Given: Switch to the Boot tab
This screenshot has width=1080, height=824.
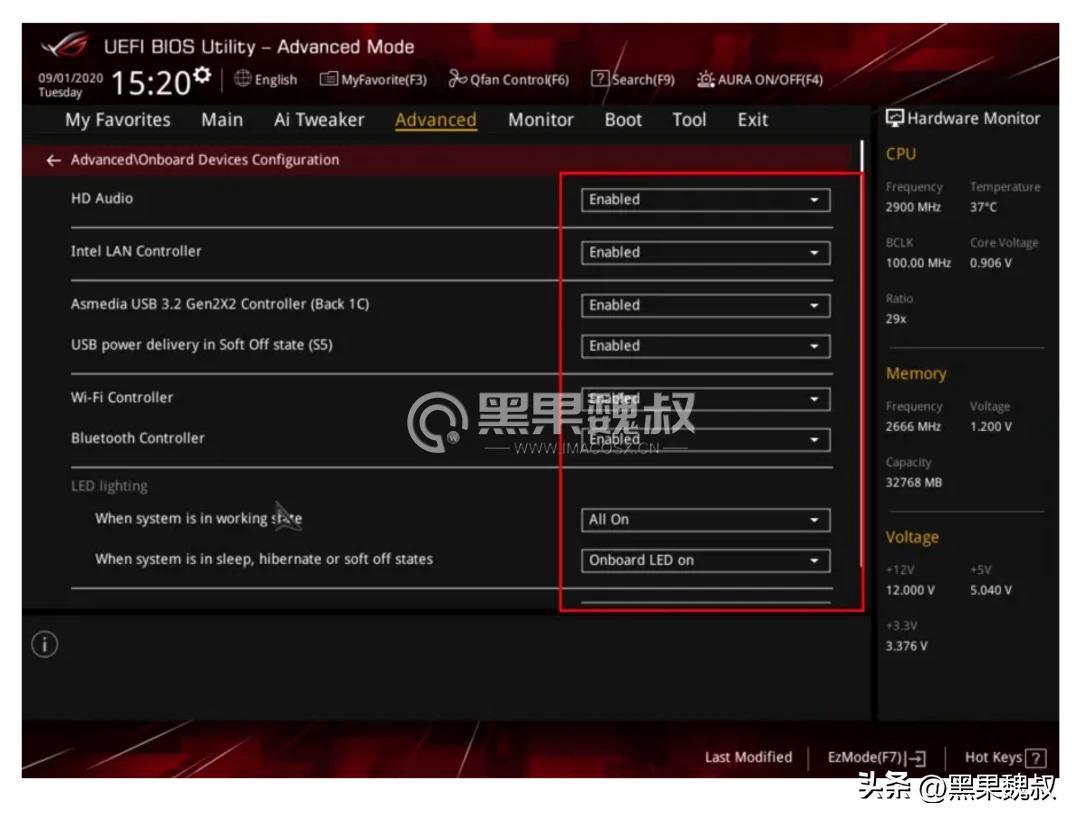Looking at the screenshot, I should tap(622, 119).
